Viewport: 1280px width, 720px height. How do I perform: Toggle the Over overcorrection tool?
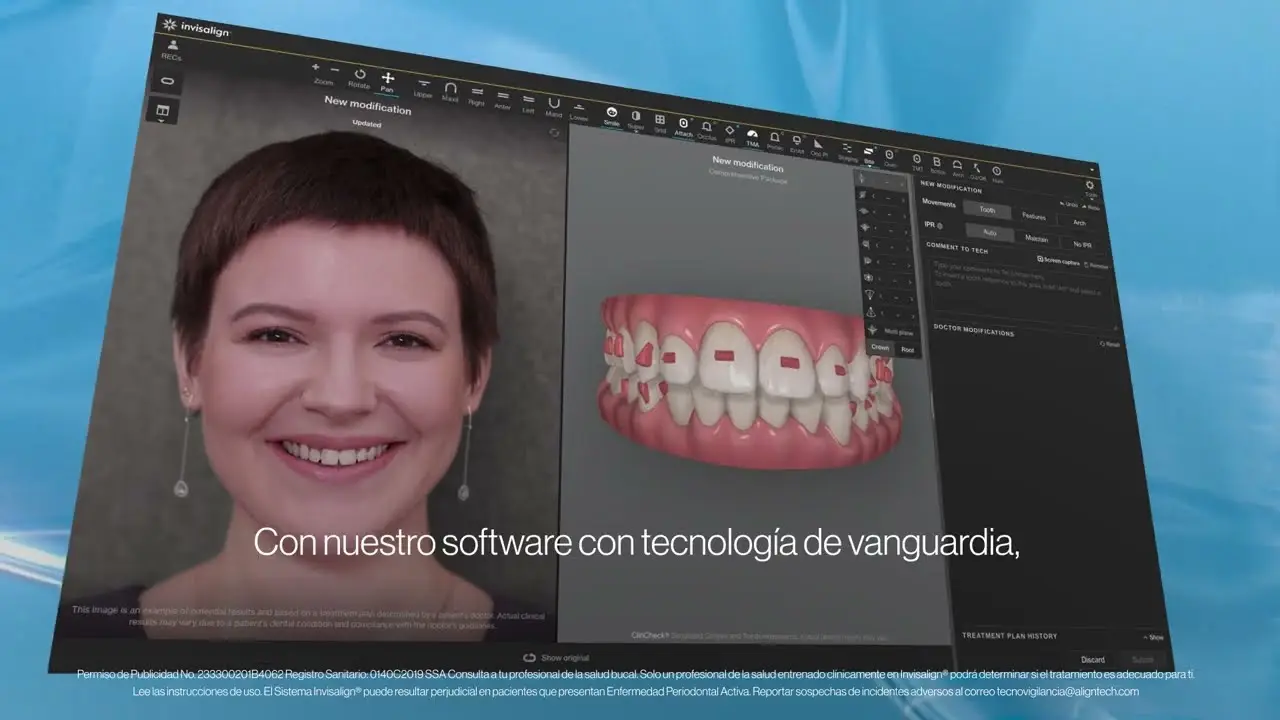[x=890, y=158]
